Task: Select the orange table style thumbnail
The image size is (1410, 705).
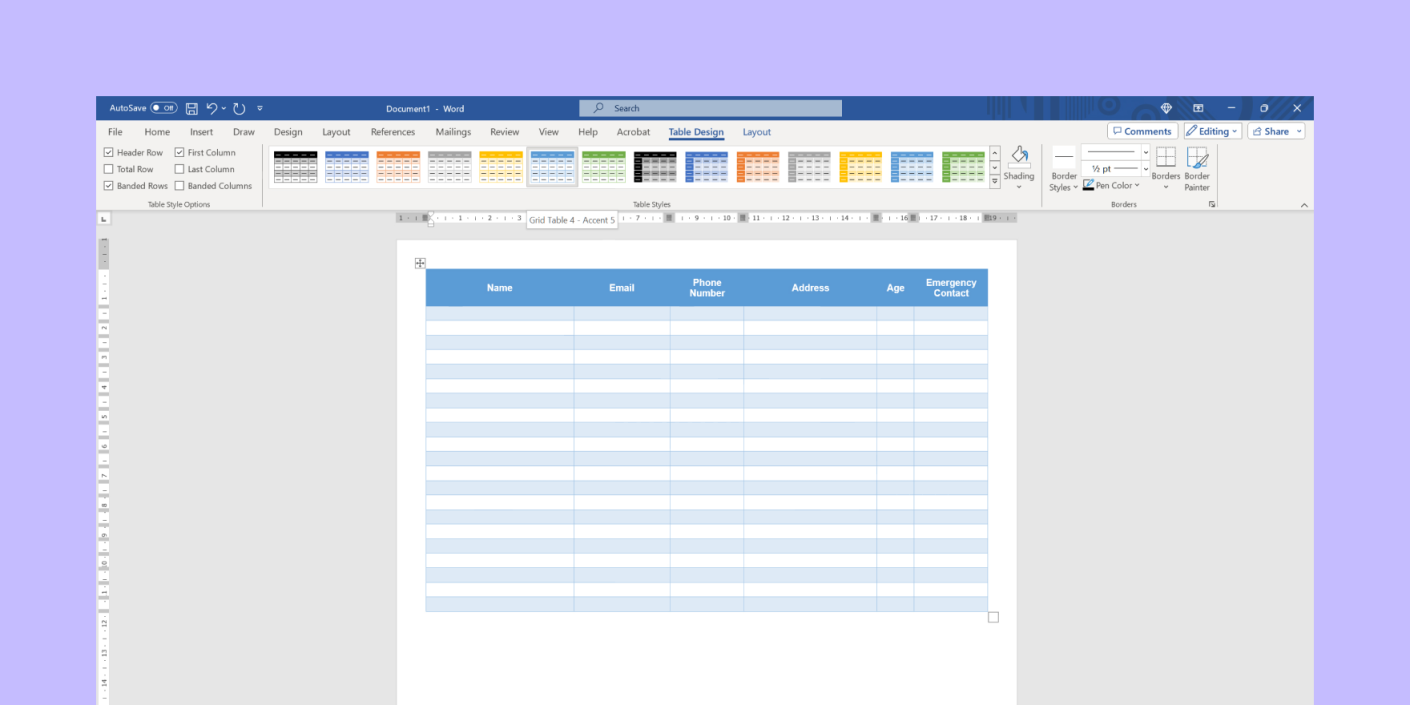Action: 399,166
